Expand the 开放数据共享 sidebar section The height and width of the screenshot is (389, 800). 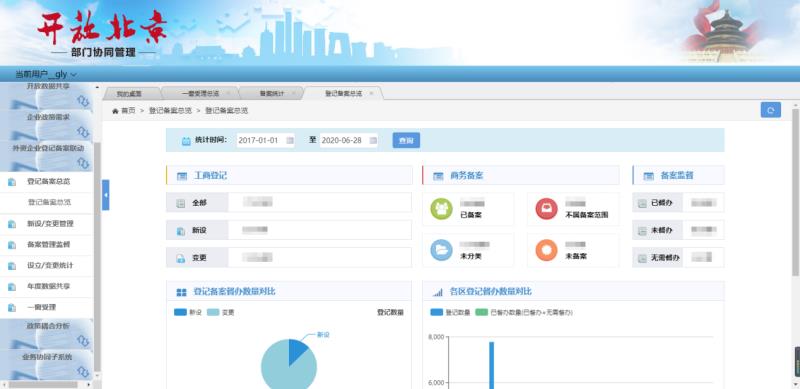point(47,96)
